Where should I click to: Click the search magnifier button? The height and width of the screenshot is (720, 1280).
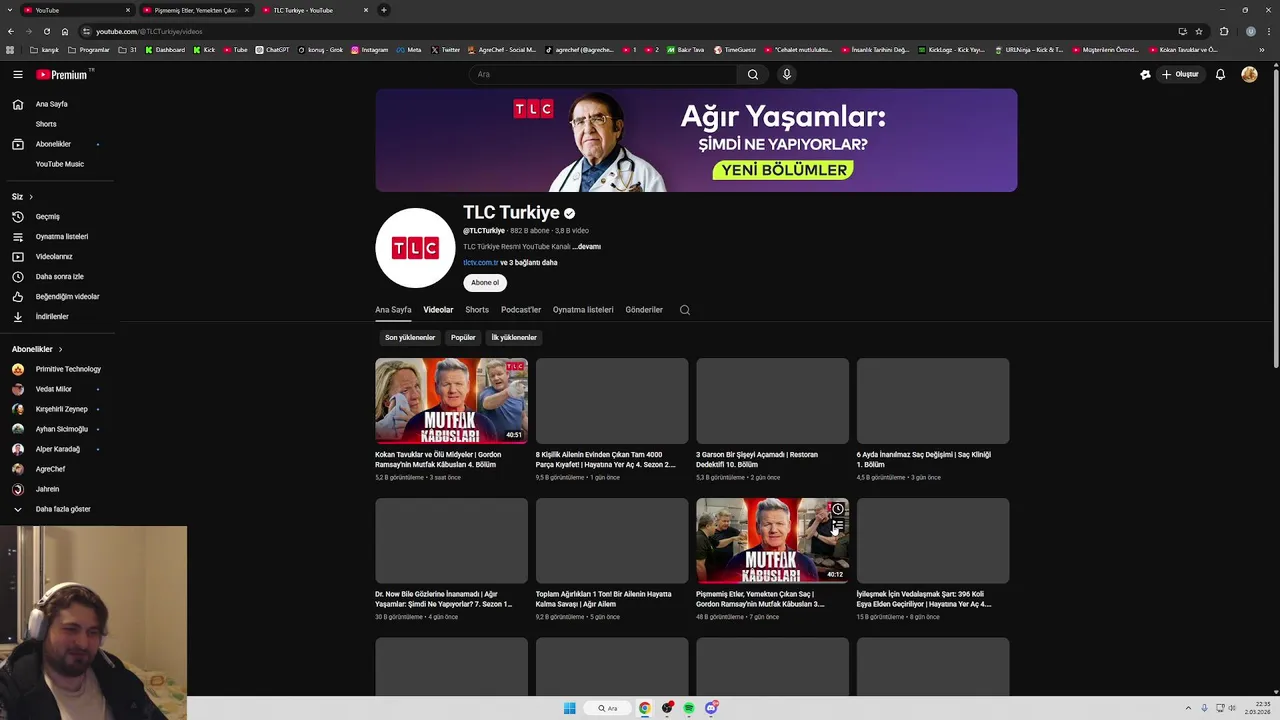pyautogui.click(x=753, y=74)
